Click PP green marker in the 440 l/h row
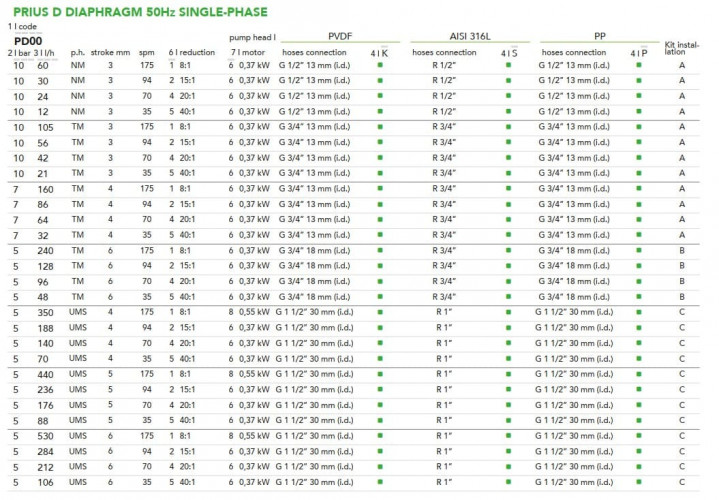The width and height of the screenshot is (719, 500). [638, 374]
